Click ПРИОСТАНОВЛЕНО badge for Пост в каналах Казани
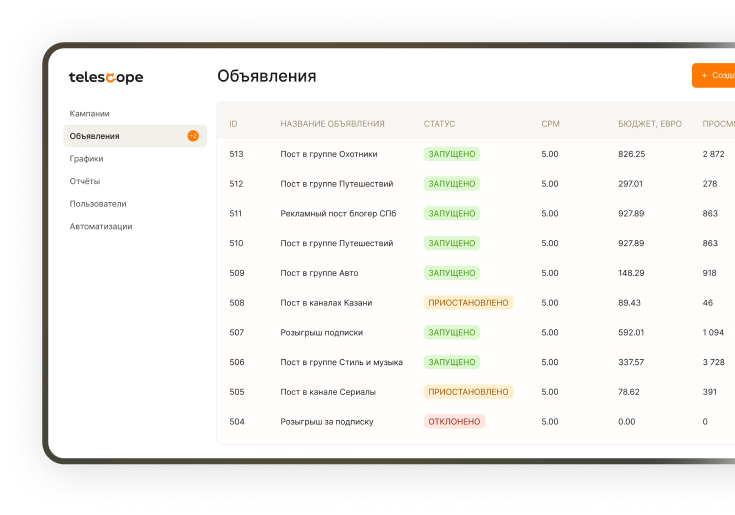 pyautogui.click(x=468, y=303)
